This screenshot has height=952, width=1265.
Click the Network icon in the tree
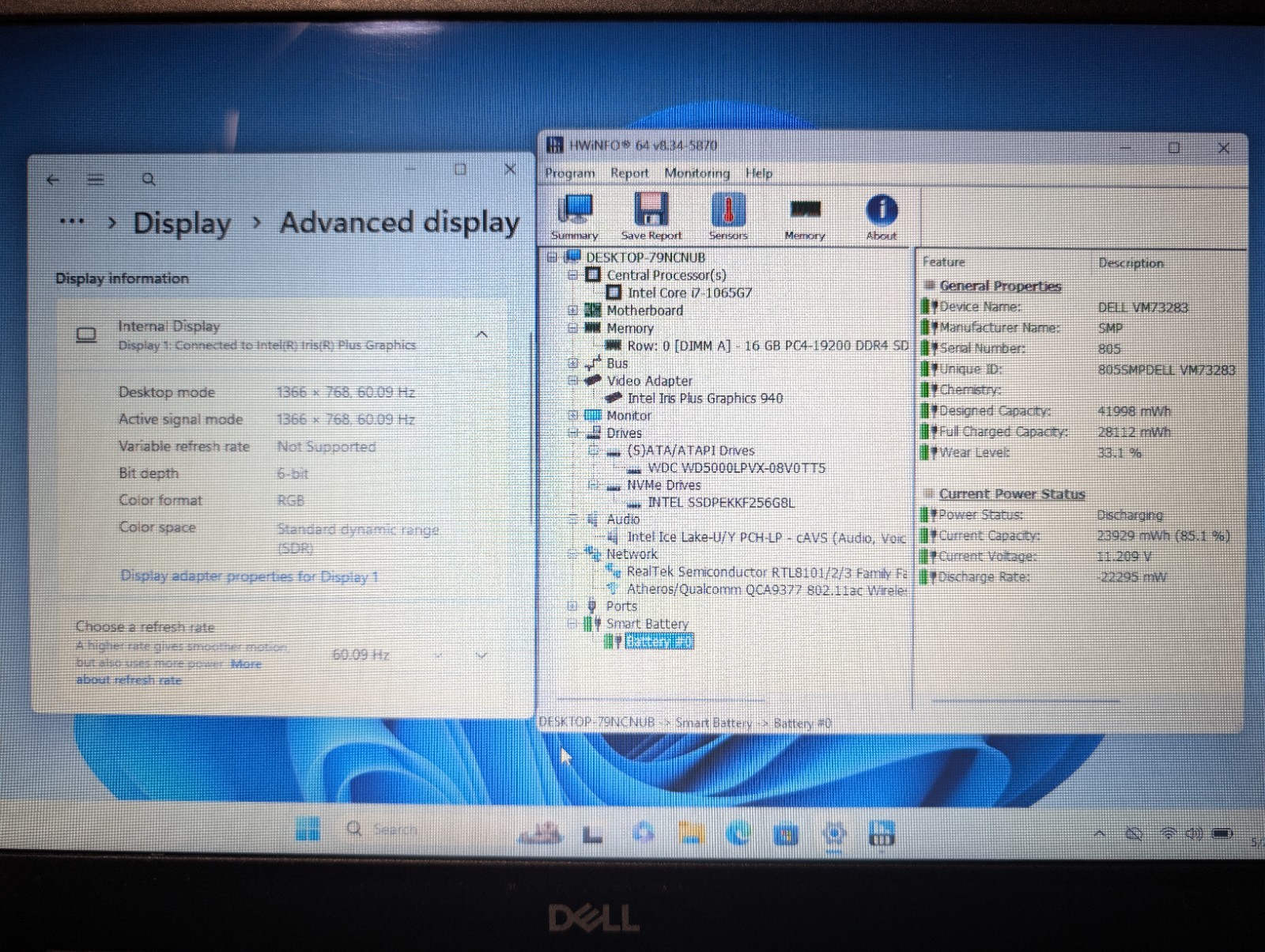593,553
